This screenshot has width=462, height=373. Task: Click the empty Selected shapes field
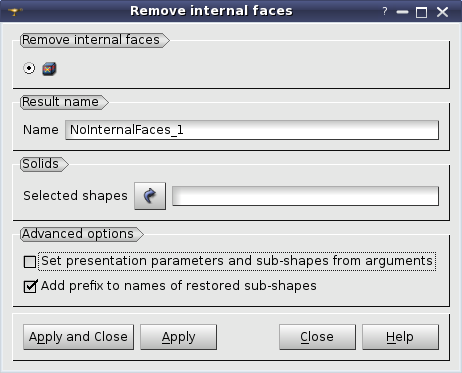click(305, 196)
